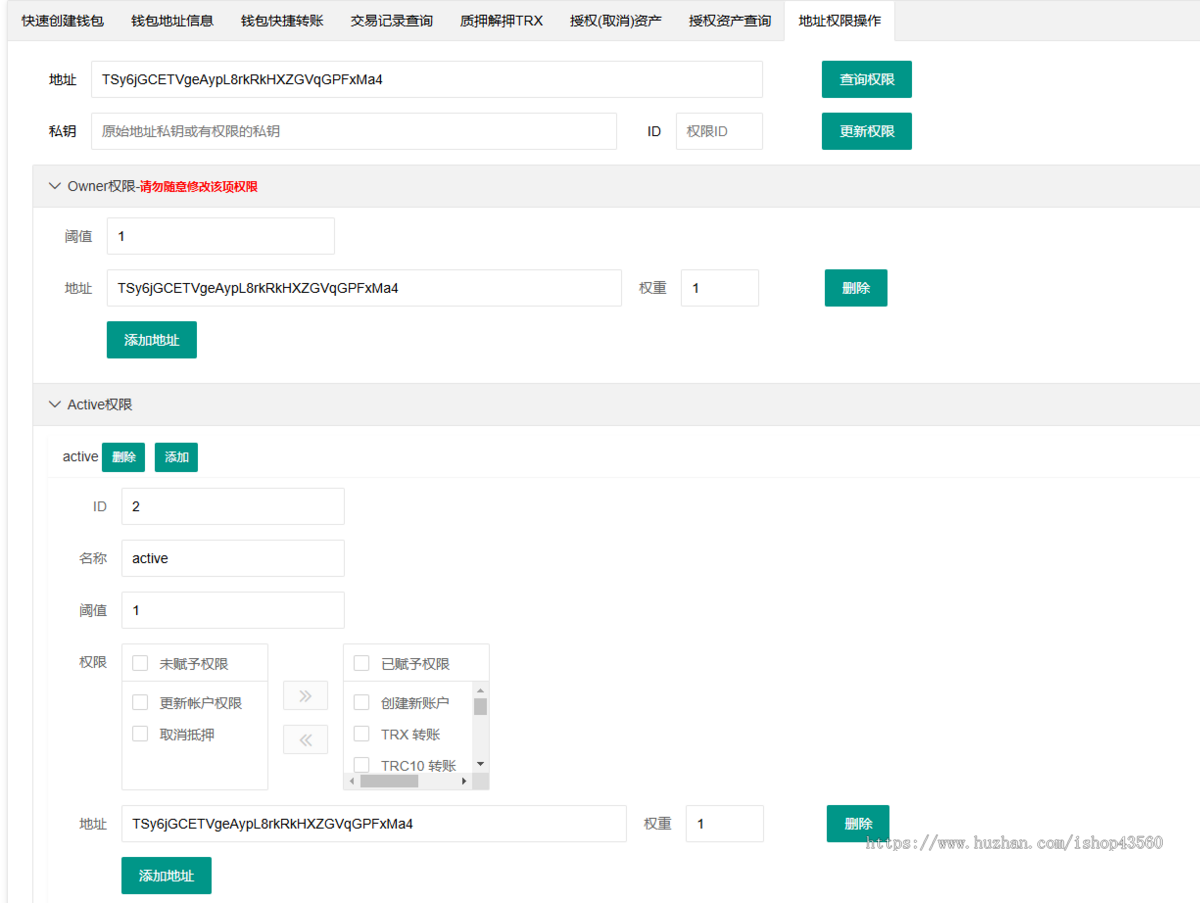Focus Owner权限 阈值 field
This screenshot has width=1200, height=903.
point(221,236)
